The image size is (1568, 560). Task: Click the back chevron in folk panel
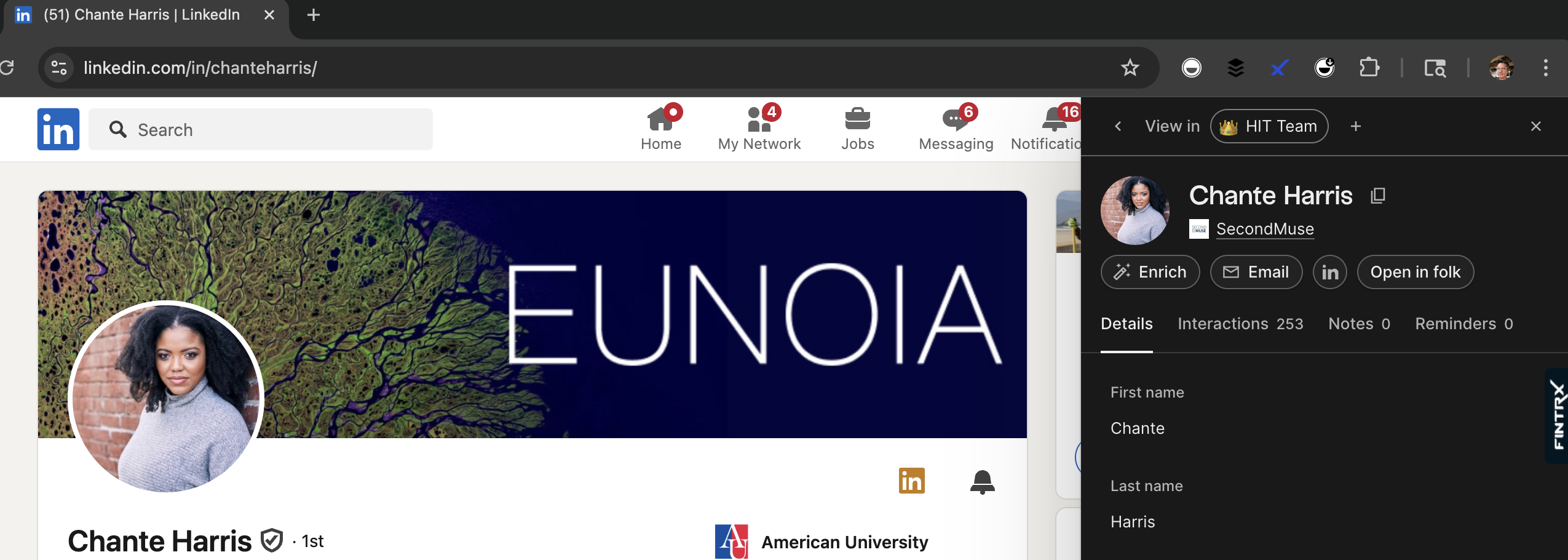[x=1118, y=126]
